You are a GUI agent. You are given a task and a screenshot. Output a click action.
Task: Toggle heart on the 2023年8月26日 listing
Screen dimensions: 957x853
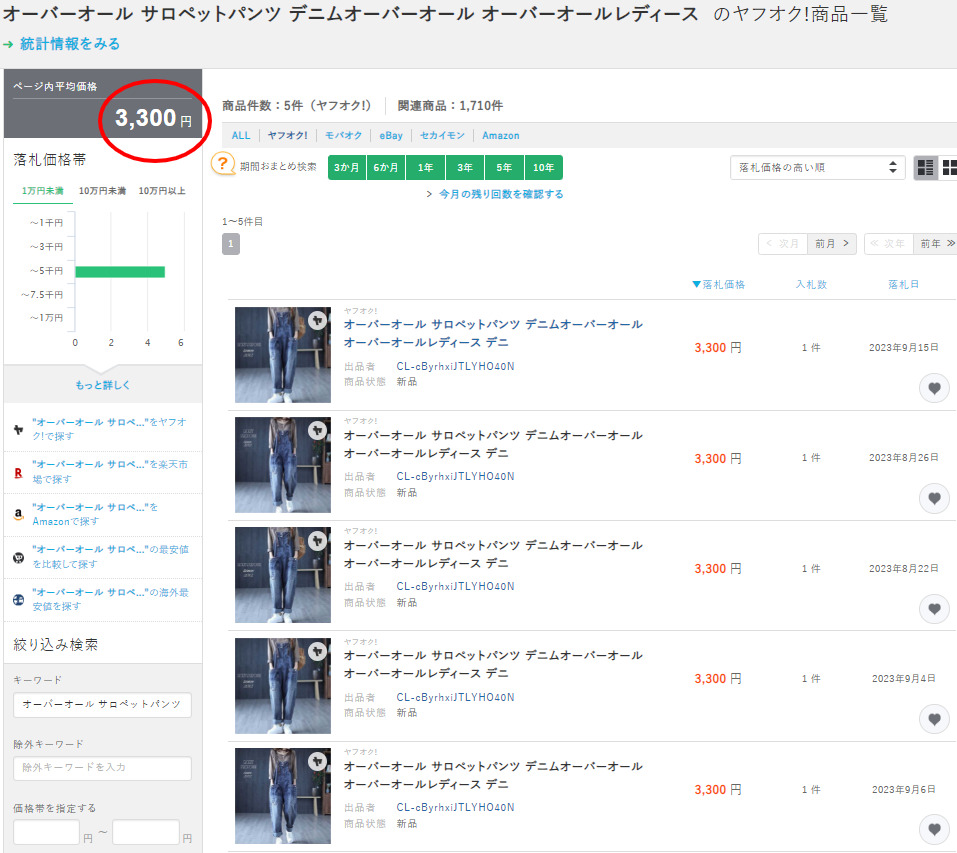pos(934,498)
